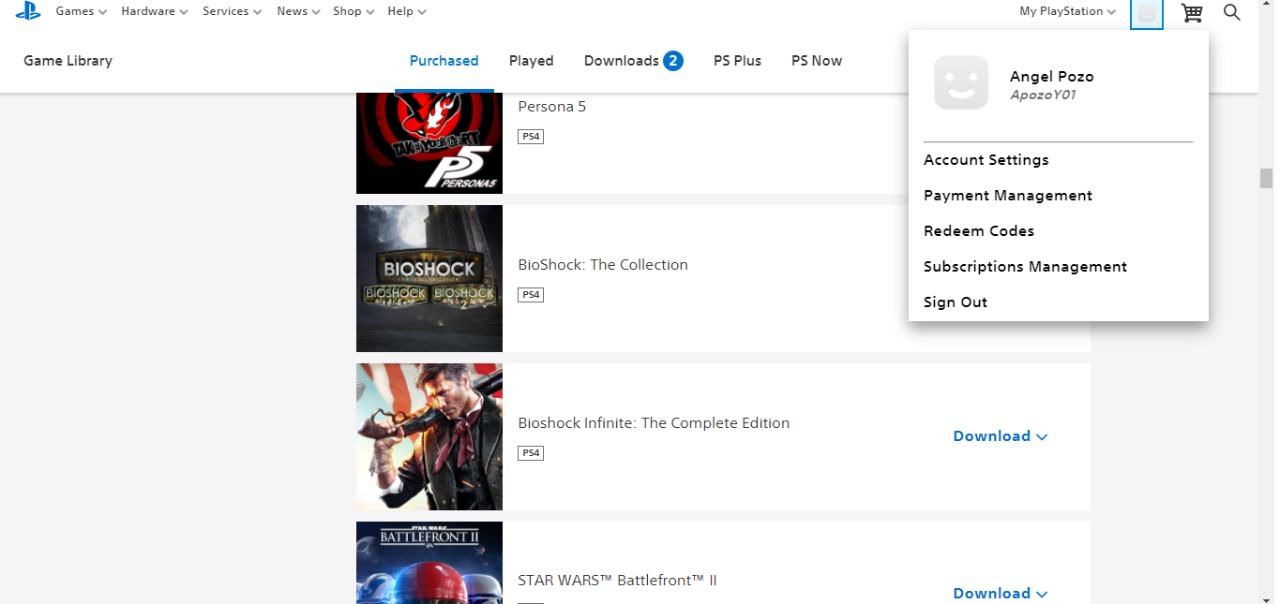1280x604 pixels.
Task: Open Account Settings from profile menu
Action: tap(986, 160)
